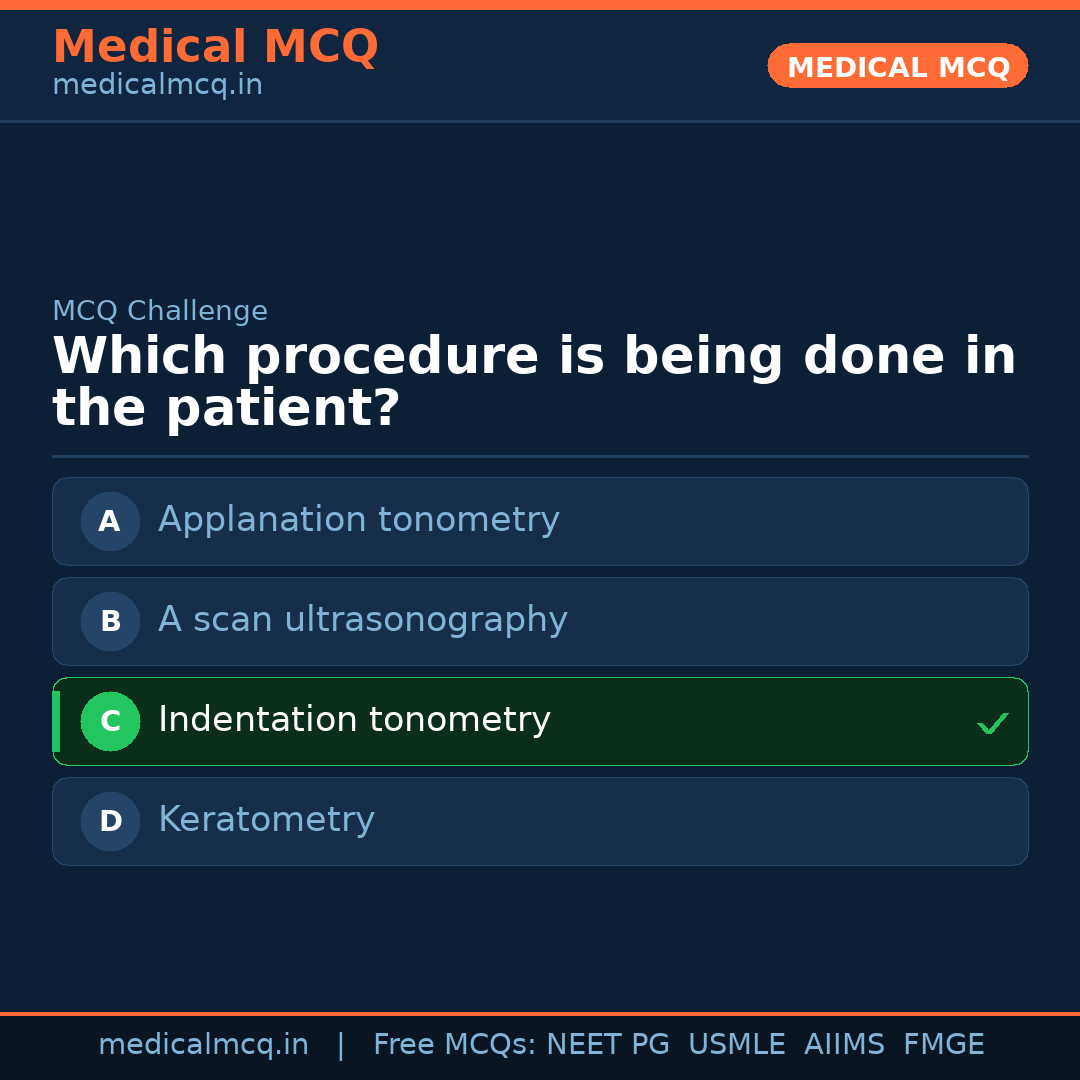
Task: Click the green highlight bar beside answer C
Action: 55,721
